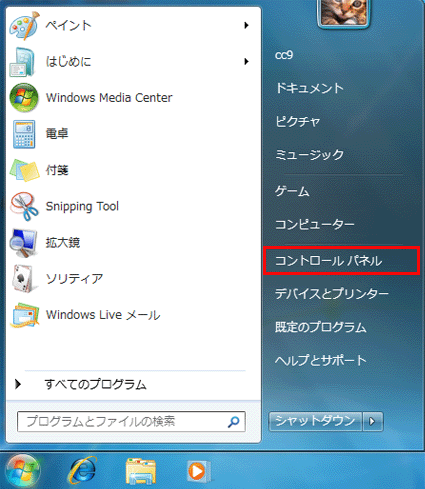Launch Internet Explorer from the taskbar

tap(82, 471)
